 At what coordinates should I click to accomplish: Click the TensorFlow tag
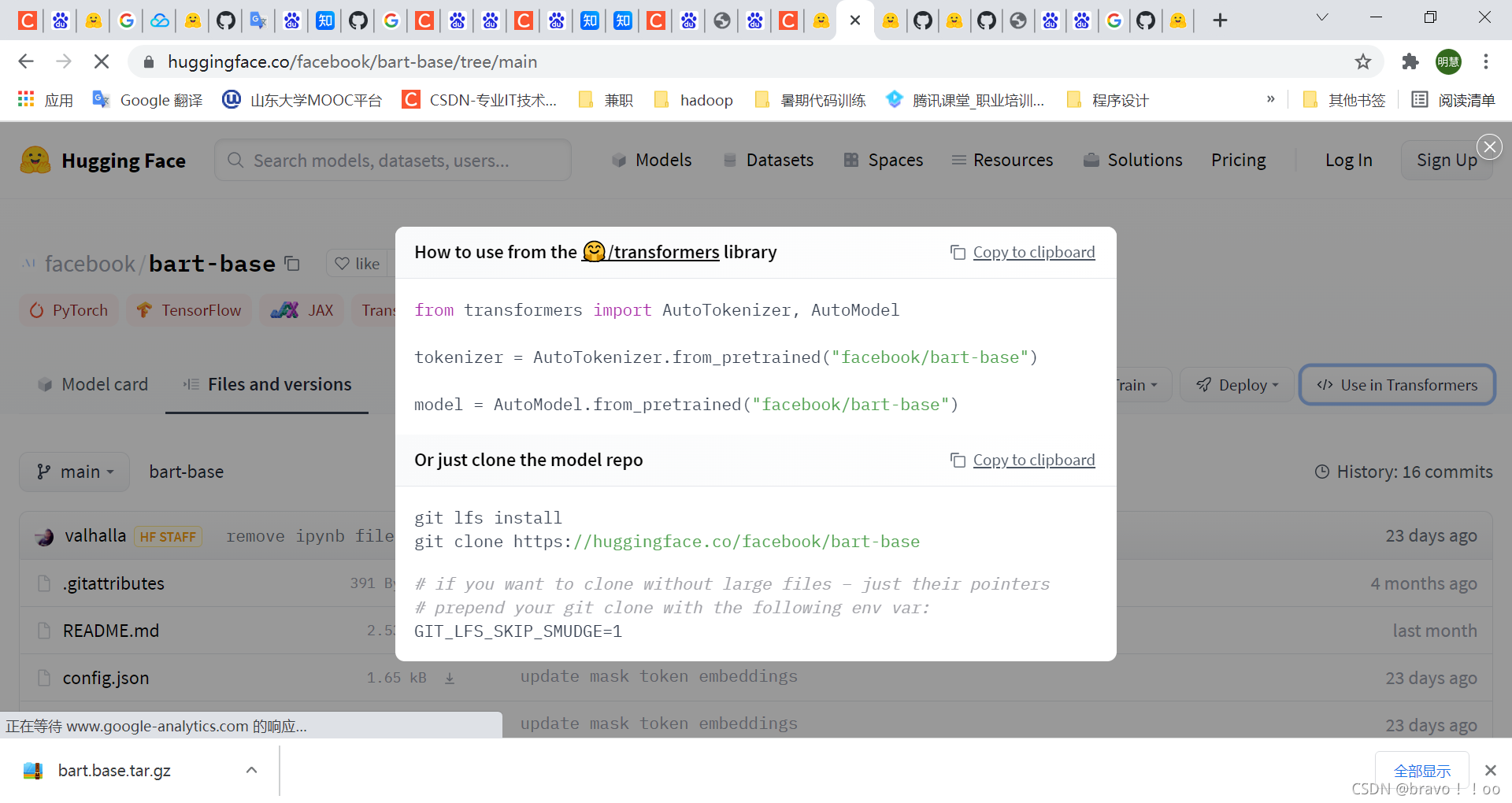point(189,310)
